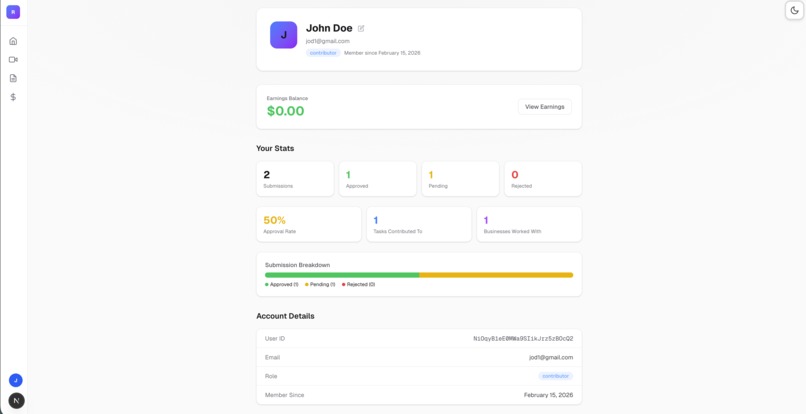Edit profile name with the pencil icon
This screenshot has width=806, height=414.
(361, 29)
